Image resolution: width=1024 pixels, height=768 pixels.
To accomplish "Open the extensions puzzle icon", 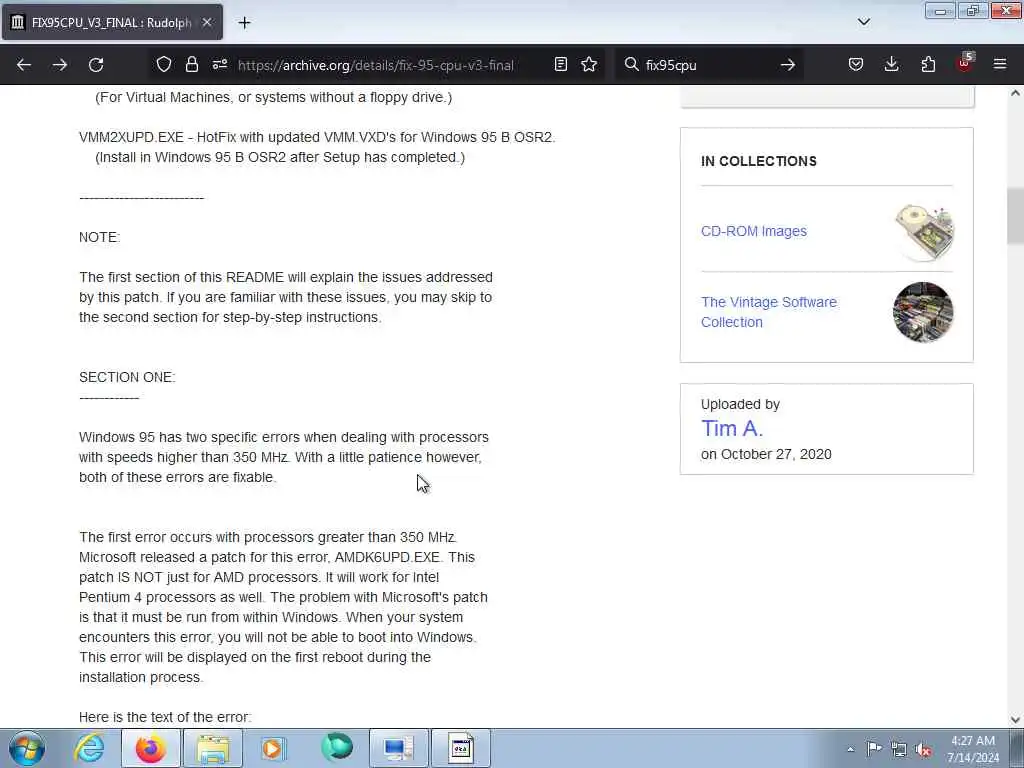I will (x=928, y=64).
